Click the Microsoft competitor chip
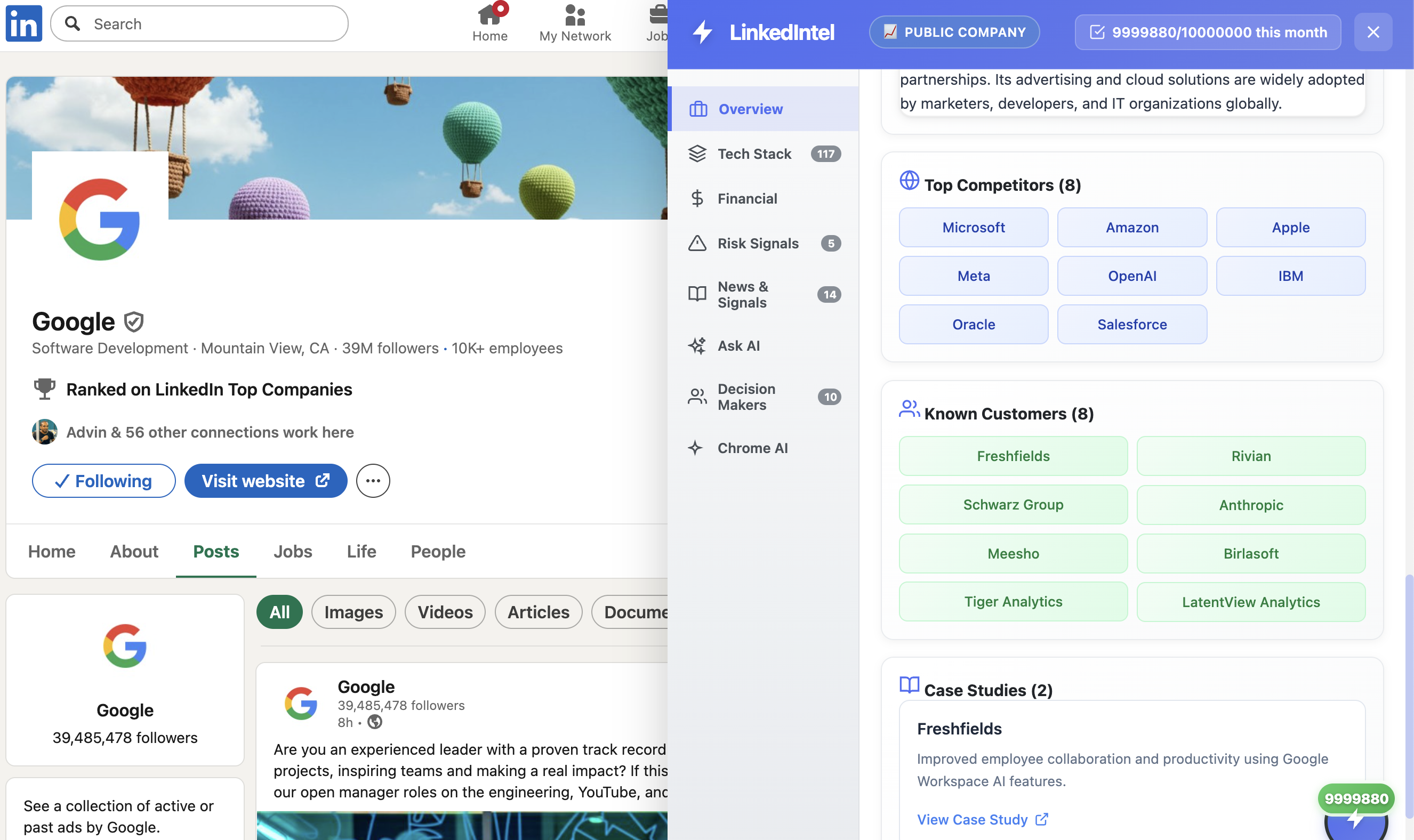The height and width of the screenshot is (840, 1414). point(973,227)
